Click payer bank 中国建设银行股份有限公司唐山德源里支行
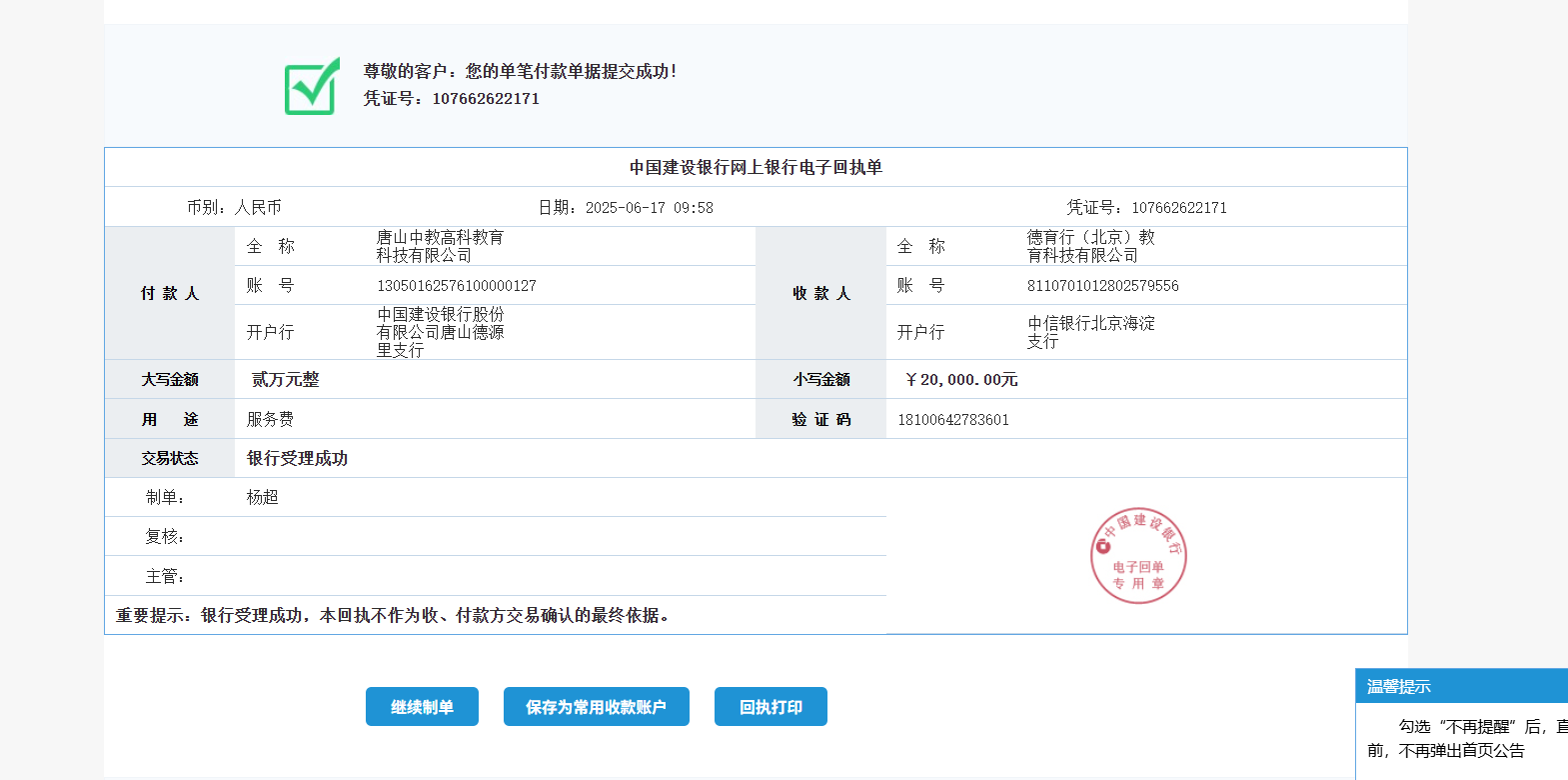The width and height of the screenshot is (1568, 780). click(x=440, y=332)
